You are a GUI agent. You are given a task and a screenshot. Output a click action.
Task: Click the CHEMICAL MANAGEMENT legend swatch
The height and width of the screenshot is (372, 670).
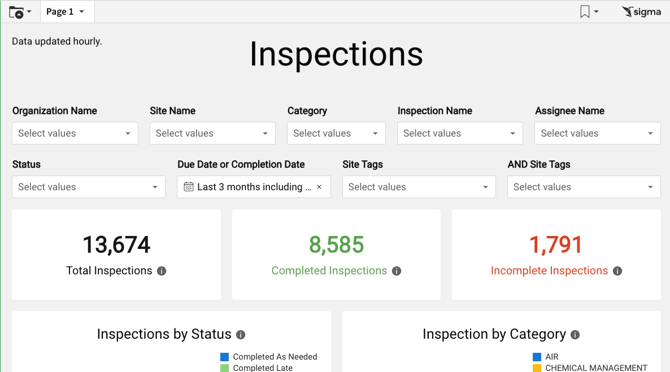(x=537, y=368)
